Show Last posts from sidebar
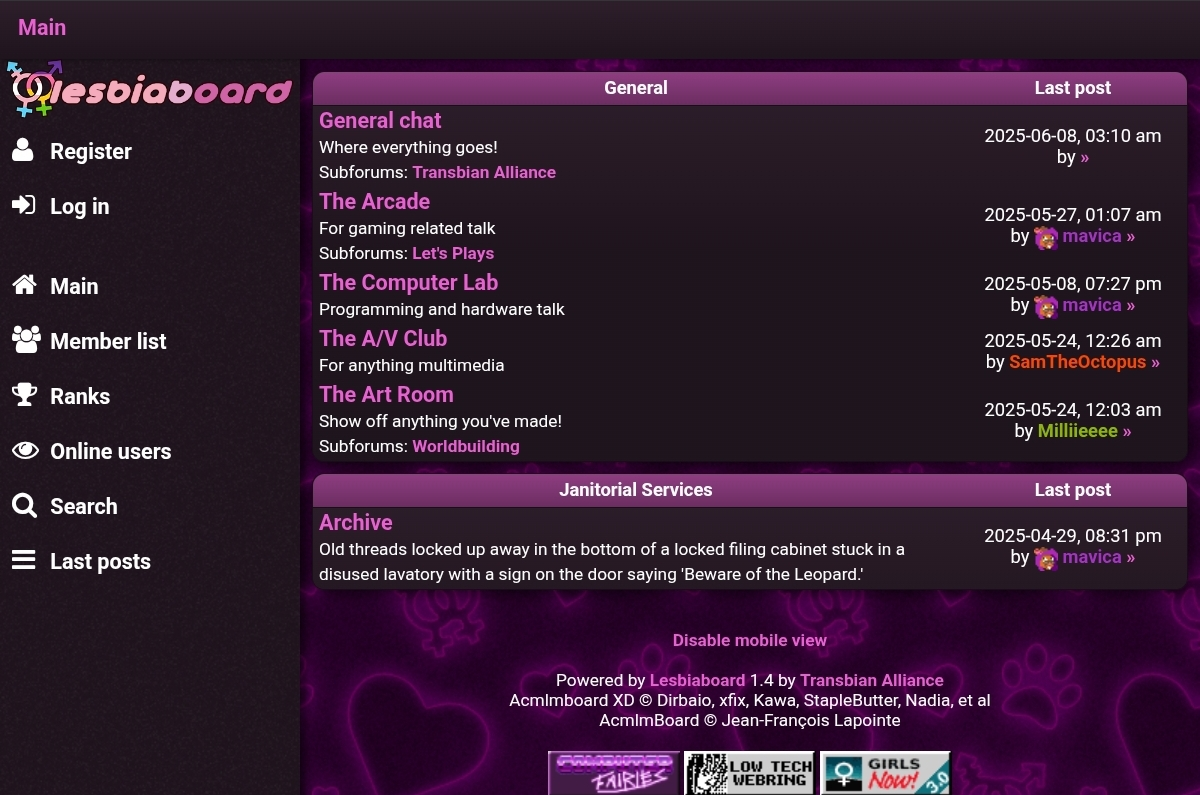 tap(100, 561)
